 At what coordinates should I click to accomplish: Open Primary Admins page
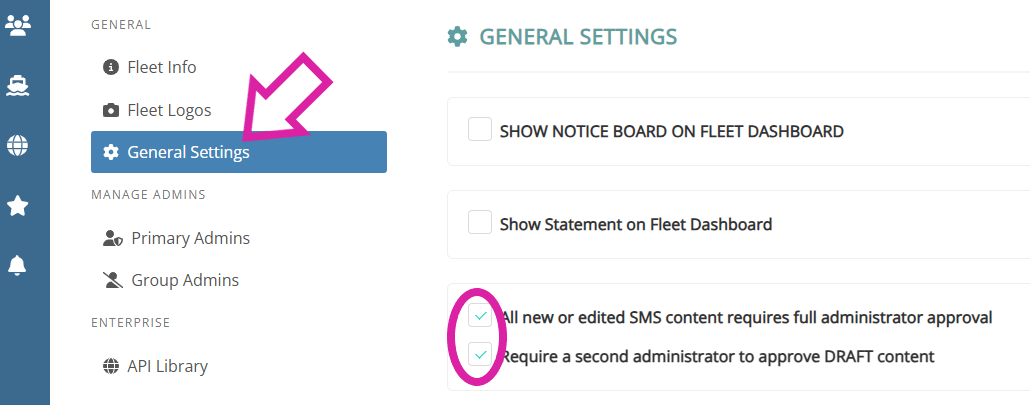pyautogui.click(x=190, y=238)
